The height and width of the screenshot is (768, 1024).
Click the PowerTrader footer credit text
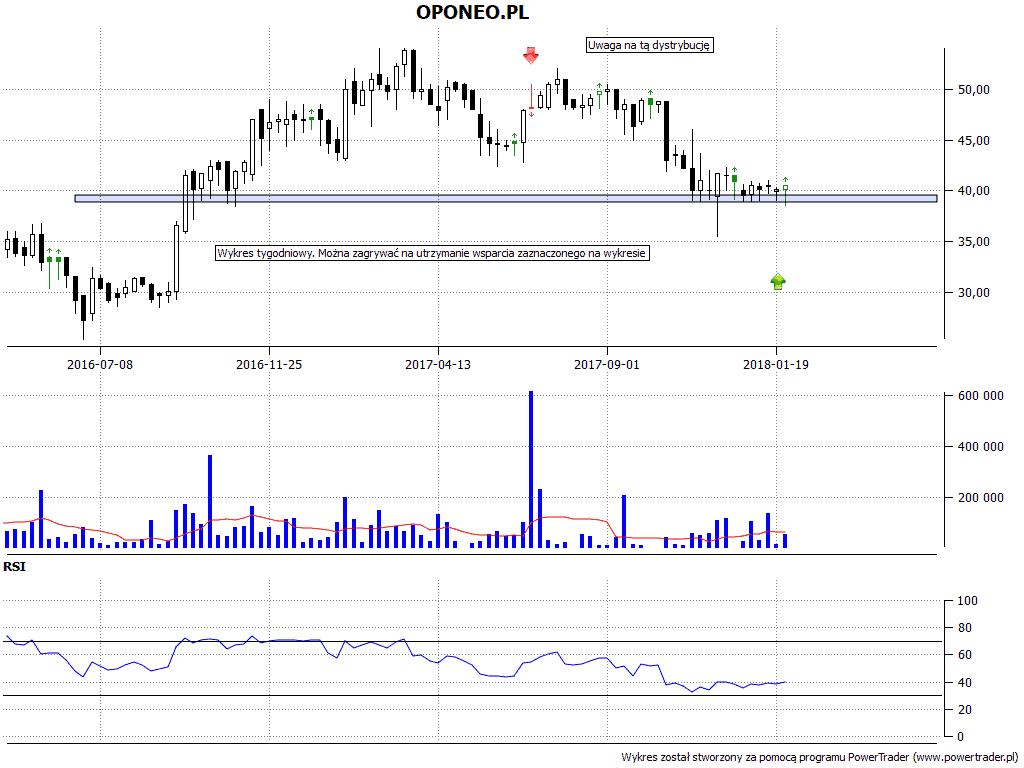point(819,758)
